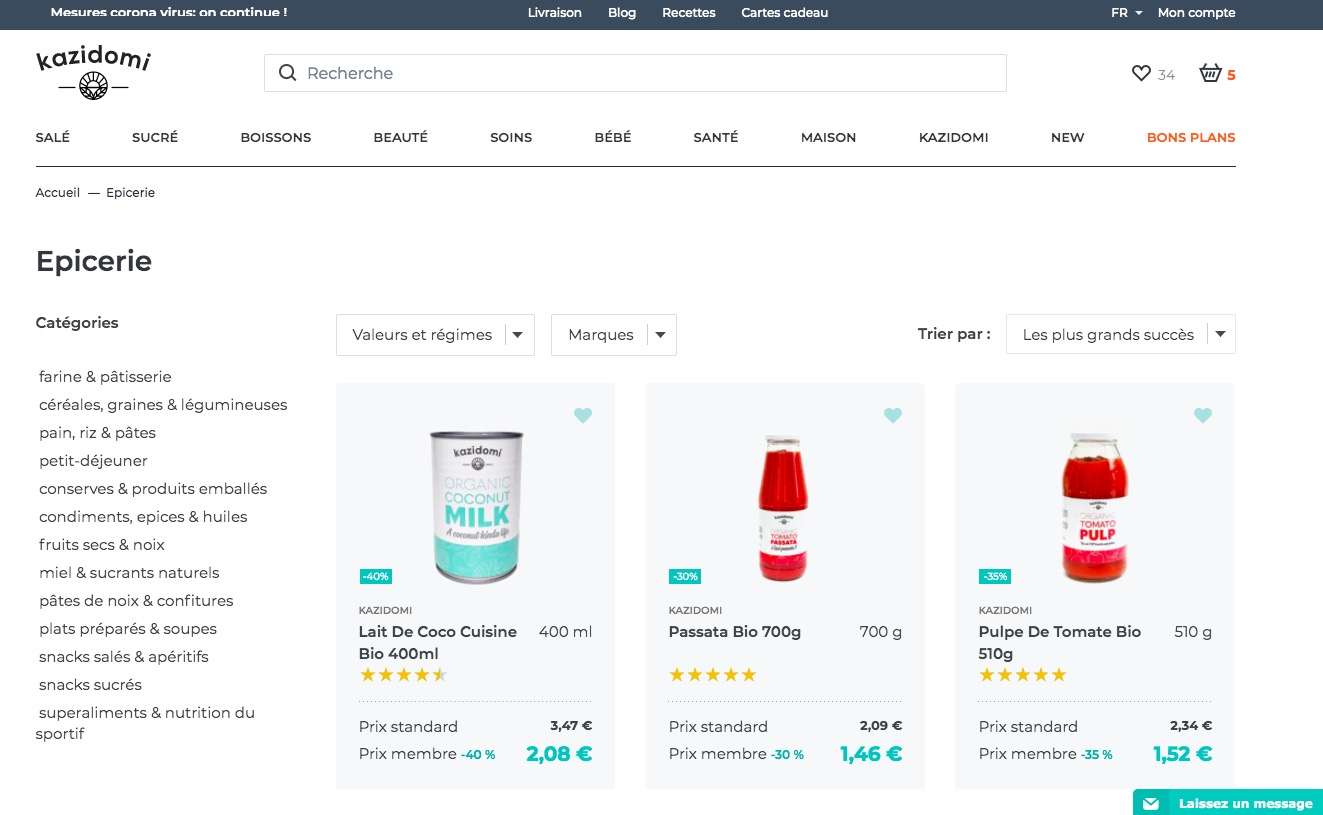The width and height of the screenshot is (1323, 815).
Task: Open Lait De Coco Cuisine Bio 400ml title
Action: pos(438,642)
